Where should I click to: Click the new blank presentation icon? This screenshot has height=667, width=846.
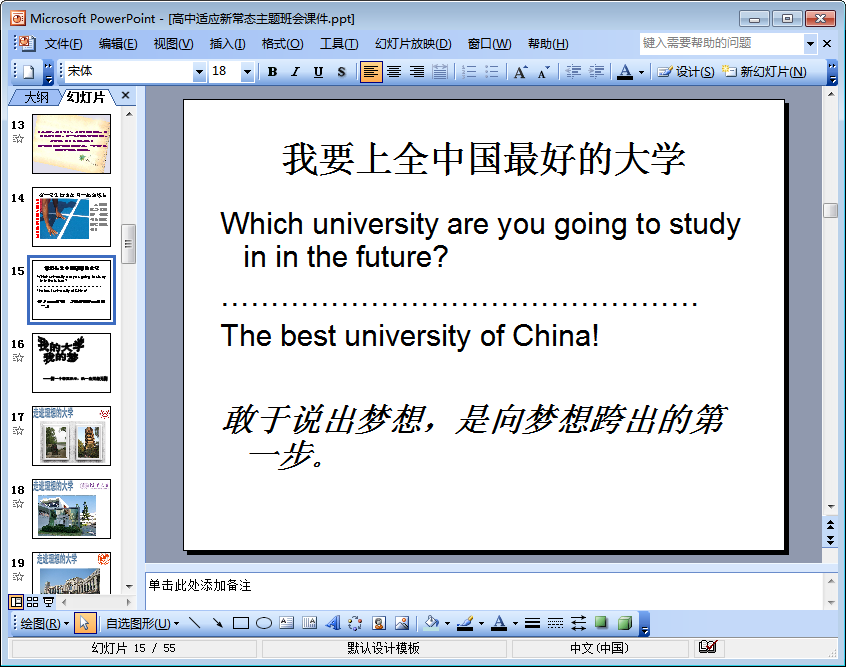tap(29, 72)
